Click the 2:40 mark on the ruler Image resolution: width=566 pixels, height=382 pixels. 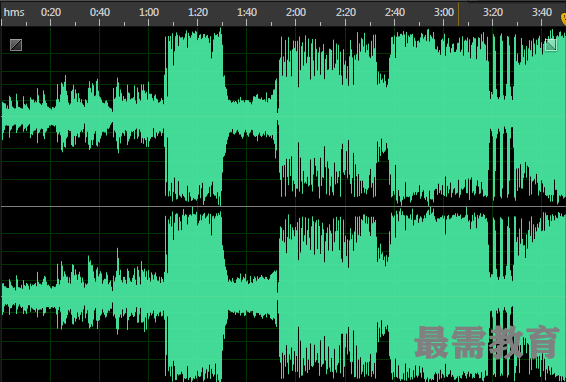point(395,12)
